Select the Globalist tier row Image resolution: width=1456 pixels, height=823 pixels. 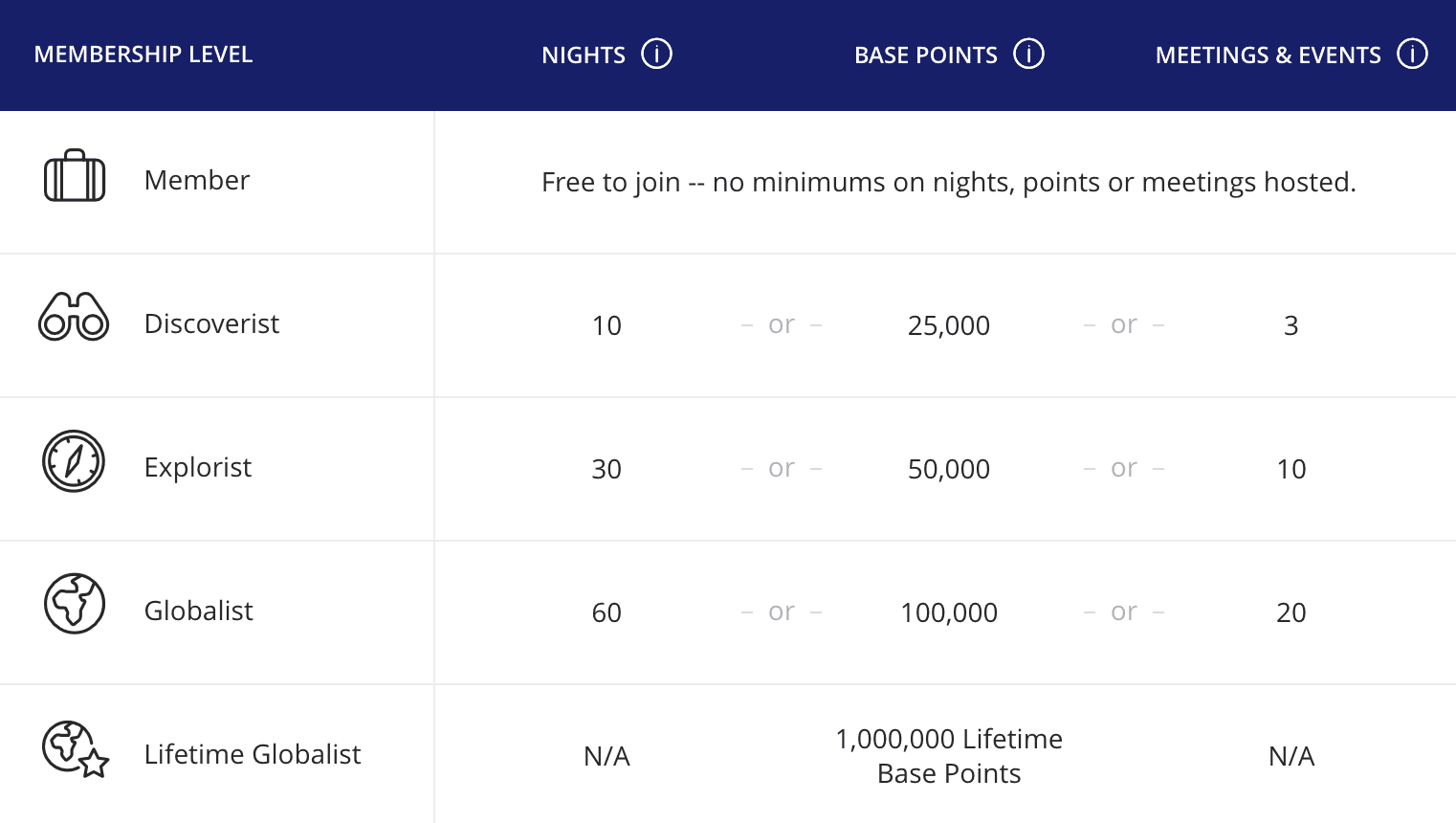(x=198, y=612)
